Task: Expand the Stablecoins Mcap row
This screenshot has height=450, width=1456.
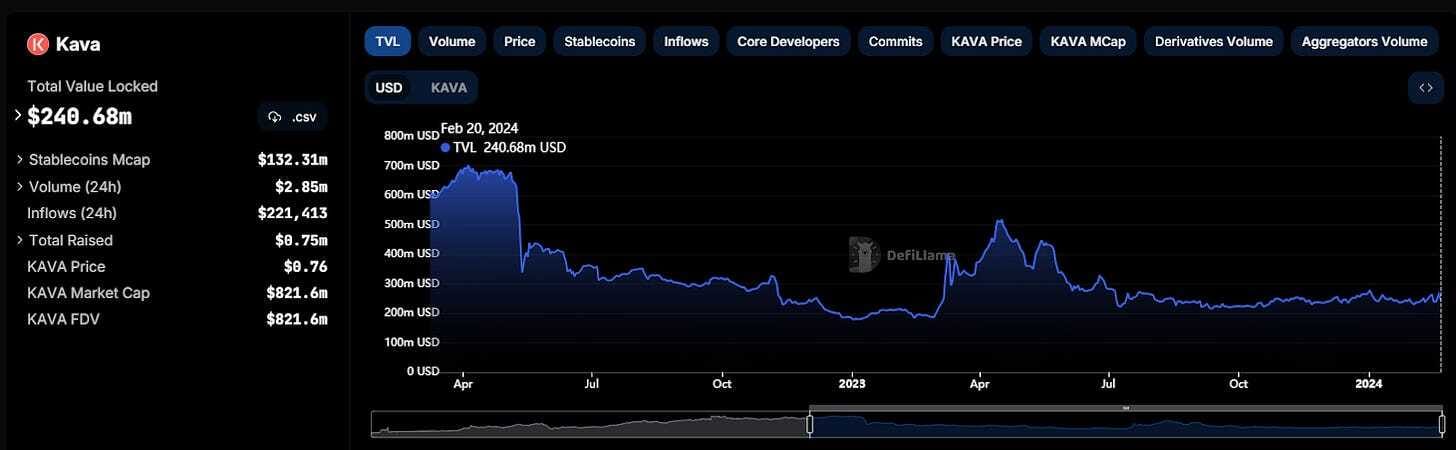Action: [20, 160]
